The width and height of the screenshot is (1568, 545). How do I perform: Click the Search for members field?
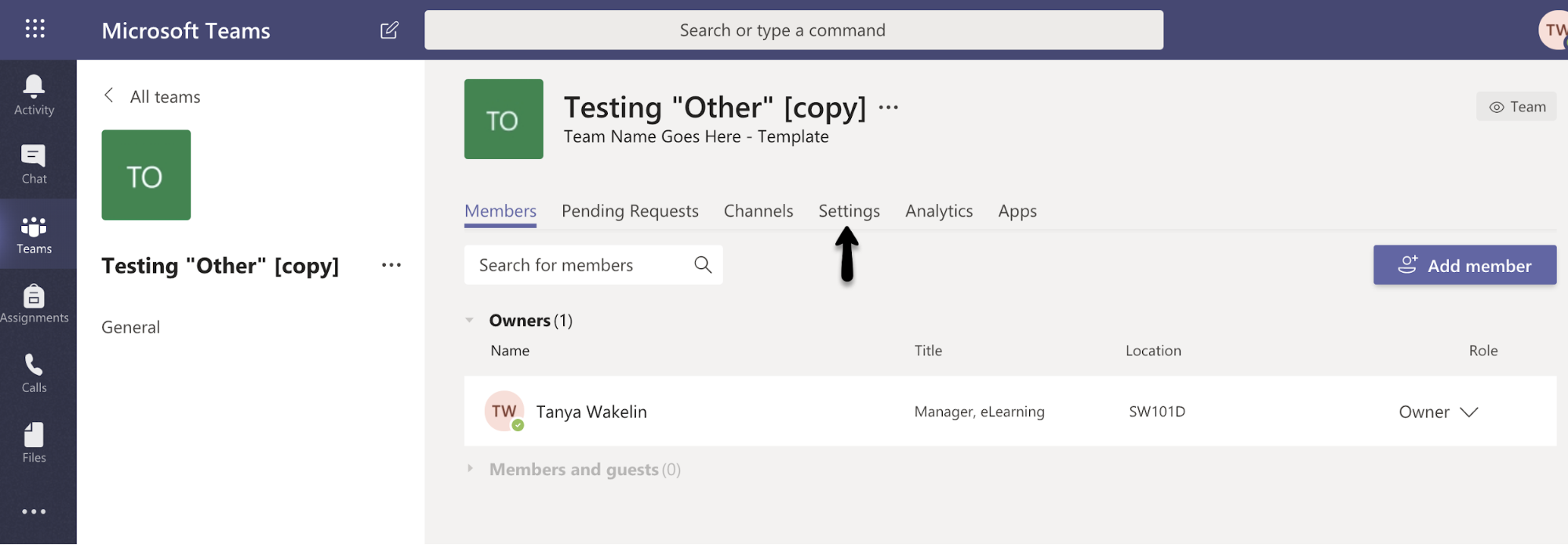[593, 265]
